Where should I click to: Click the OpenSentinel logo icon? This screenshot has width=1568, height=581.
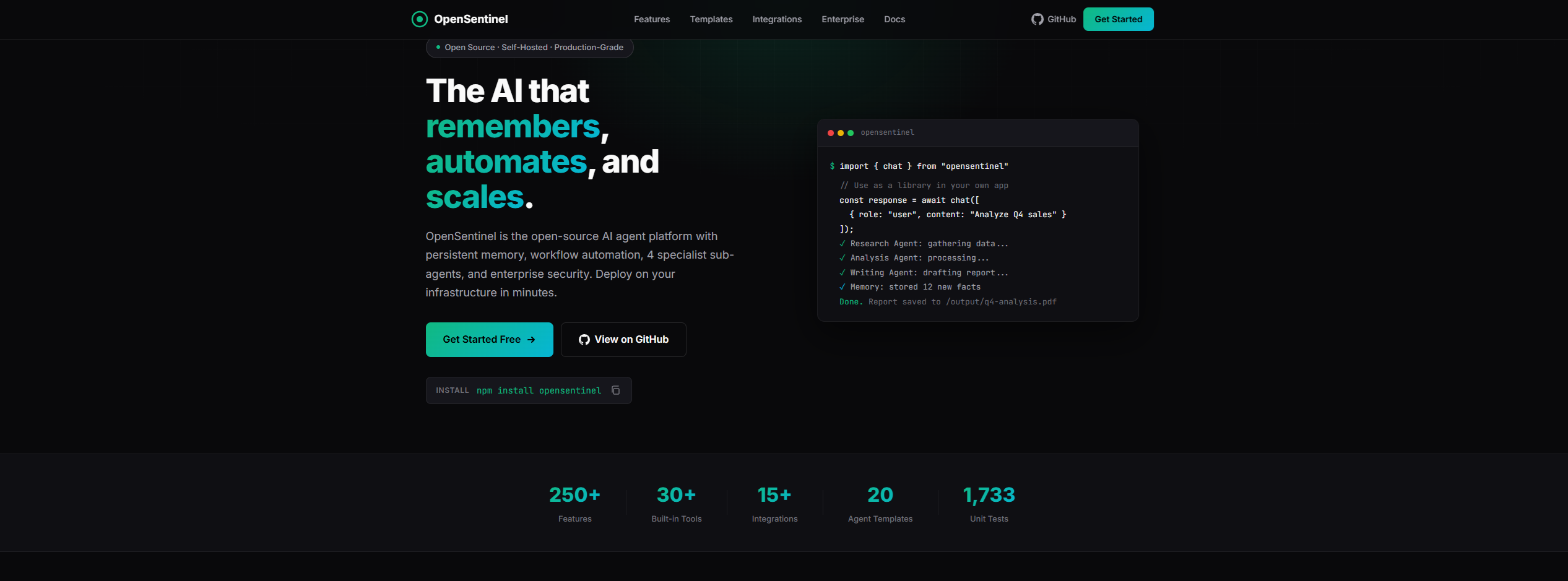pos(420,19)
